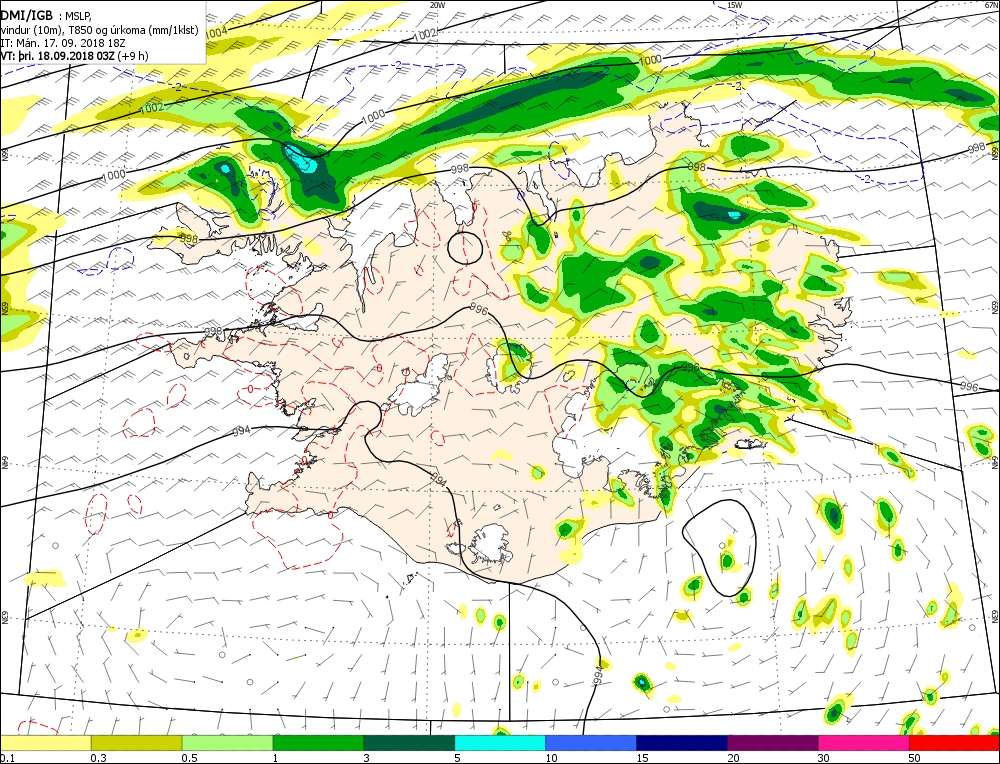The image size is (1000, 764).
Task: Click the red above-50 legend swatch
Action: coord(954,743)
